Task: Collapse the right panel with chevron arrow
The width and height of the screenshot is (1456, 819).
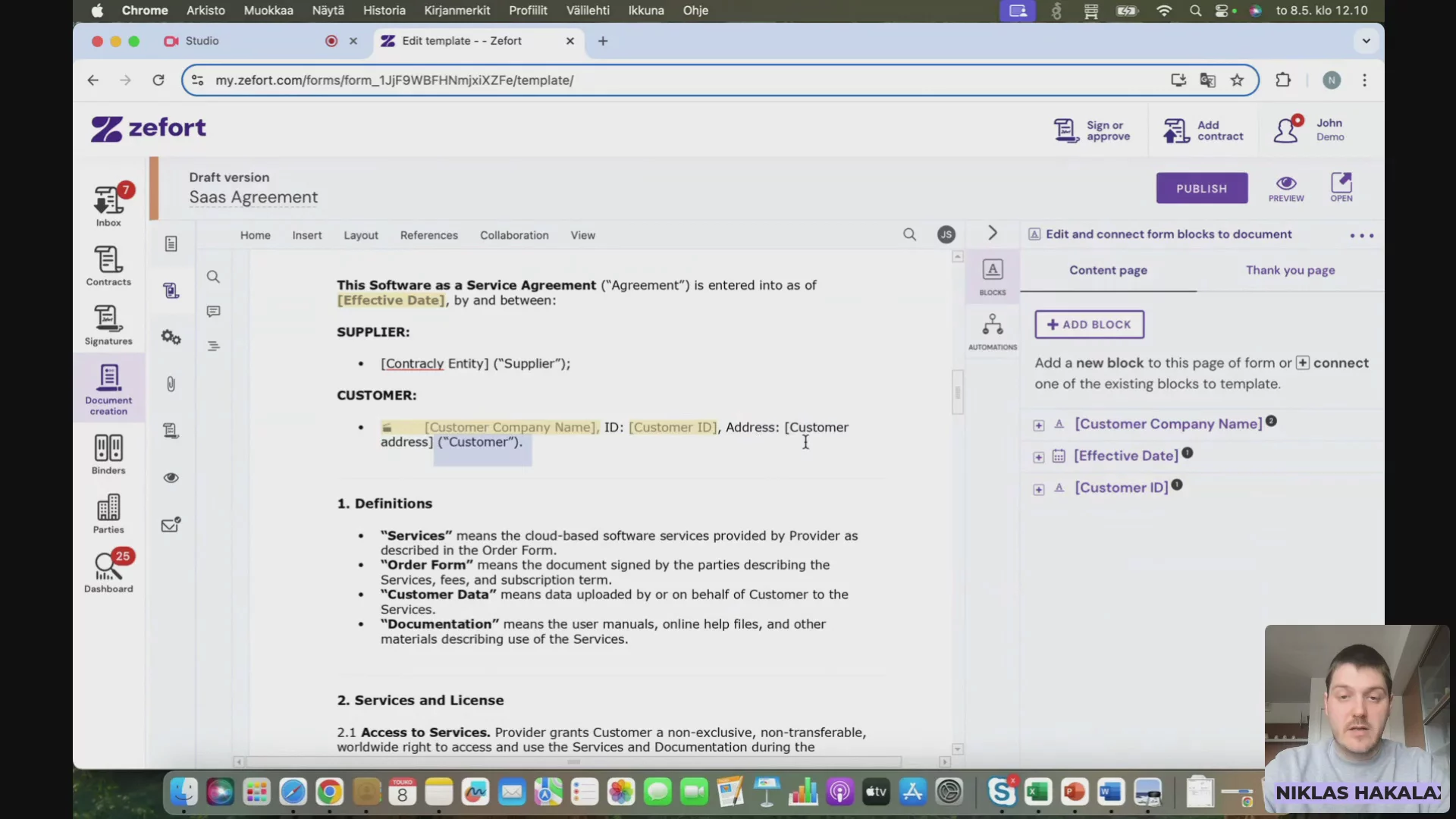Action: 993,233
